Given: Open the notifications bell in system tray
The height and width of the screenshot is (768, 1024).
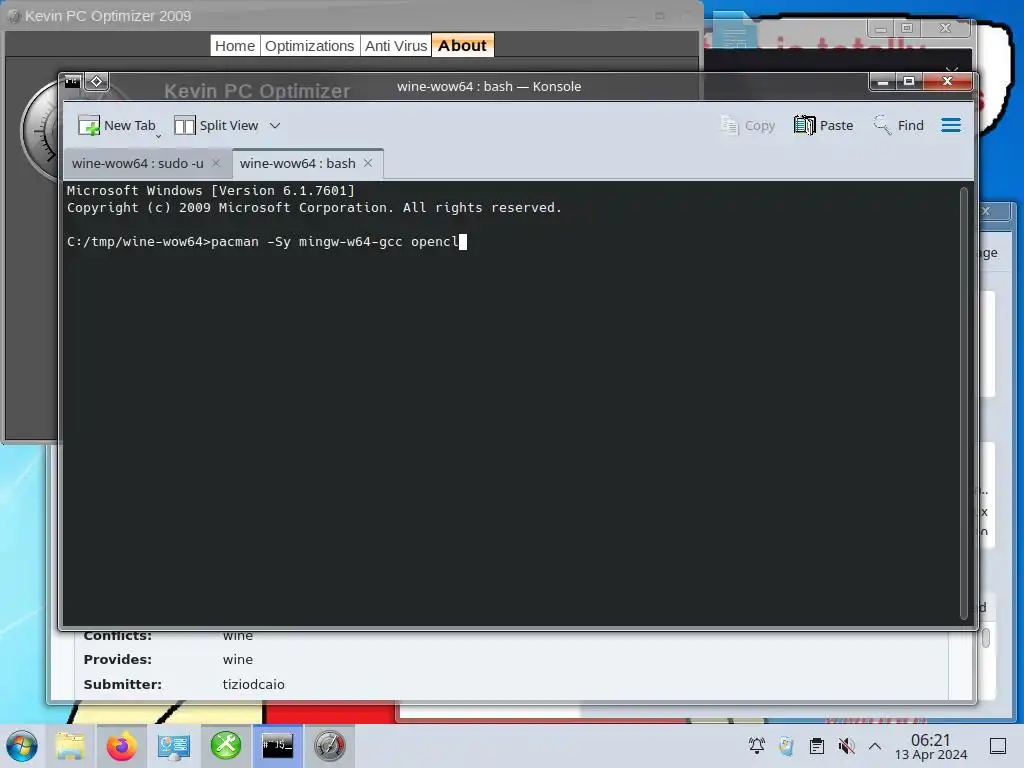Looking at the screenshot, I should pos(756,746).
